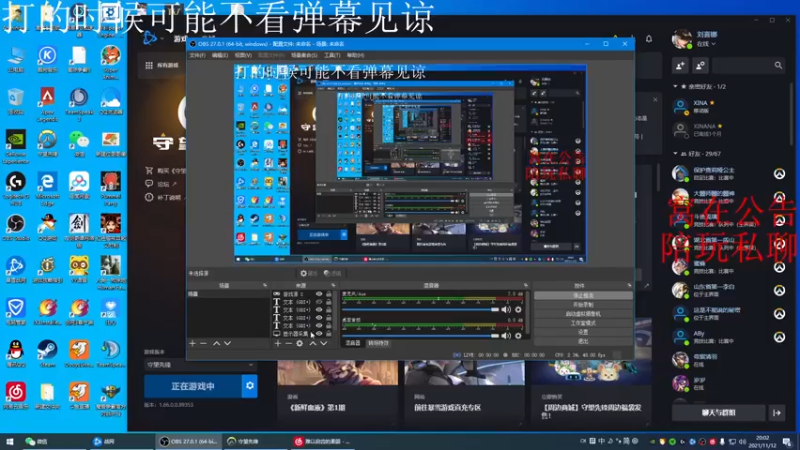
Task: Toggle lock on game capture source
Action: point(329,294)
